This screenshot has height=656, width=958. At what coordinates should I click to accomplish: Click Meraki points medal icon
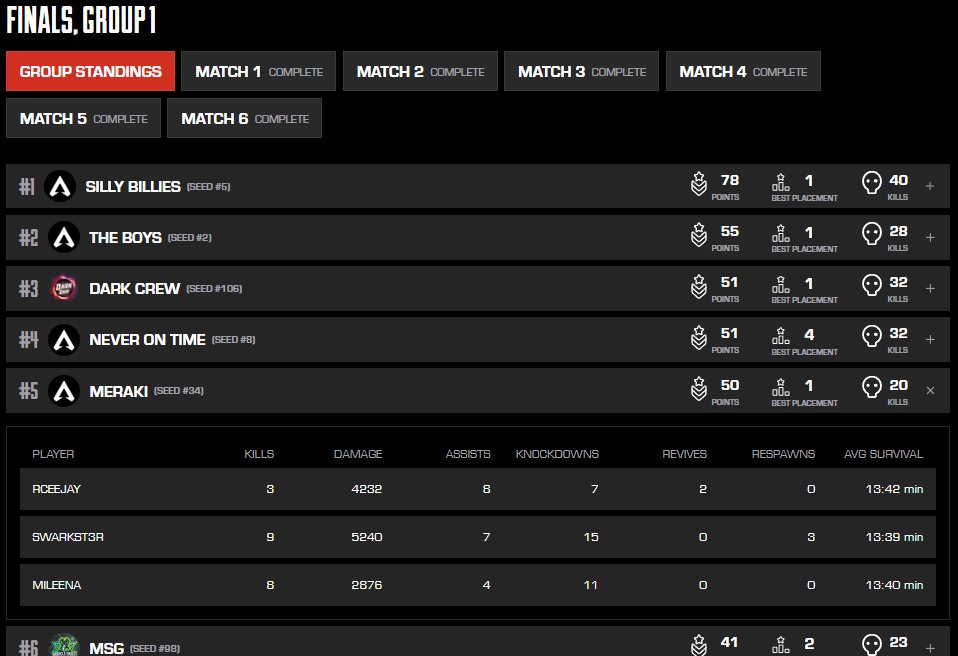pos(698,388)
